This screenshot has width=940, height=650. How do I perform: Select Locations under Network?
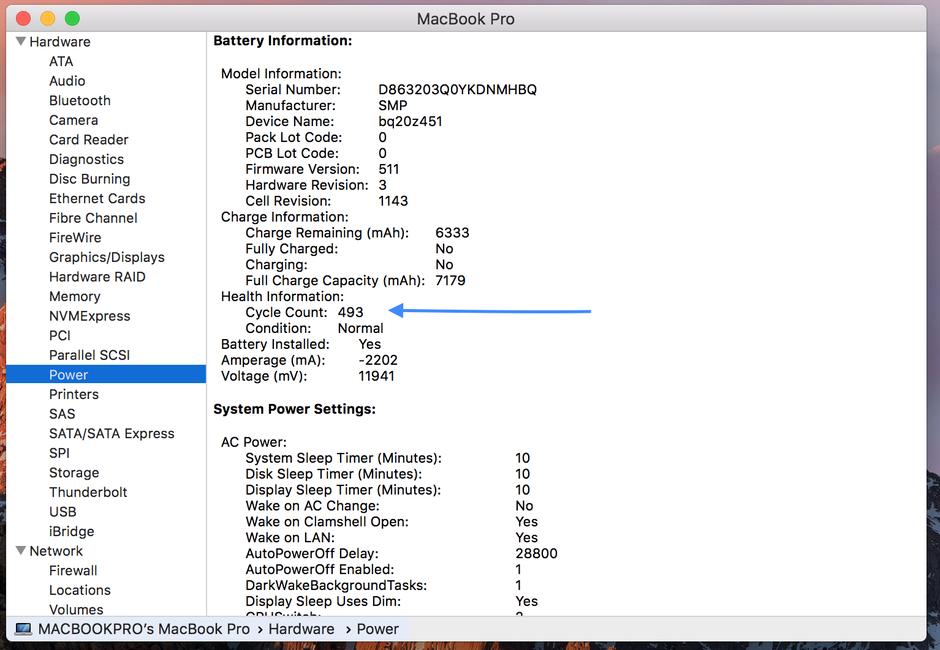[x=80, y=590]
